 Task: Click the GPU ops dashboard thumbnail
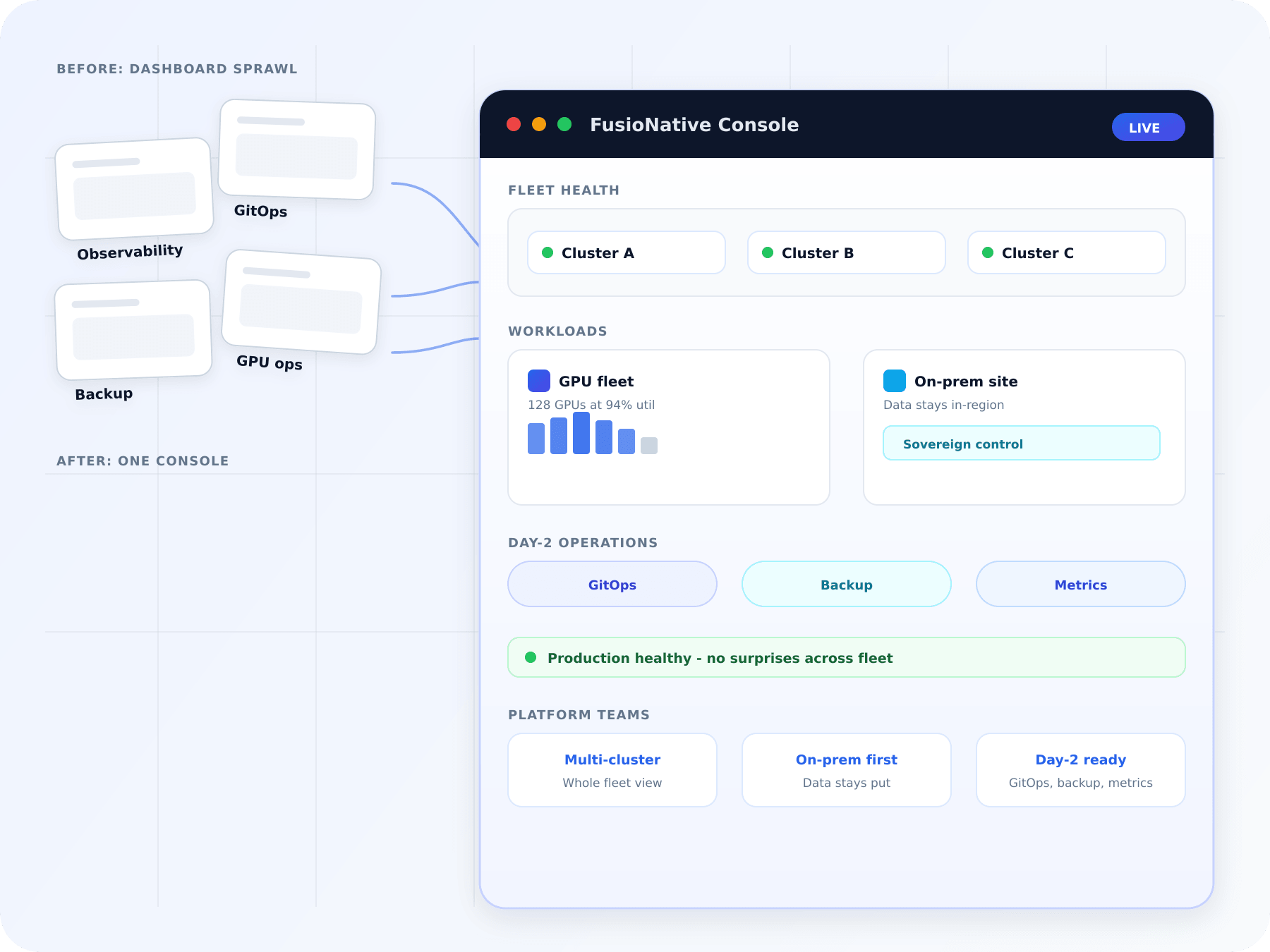(x=301, y=302)
